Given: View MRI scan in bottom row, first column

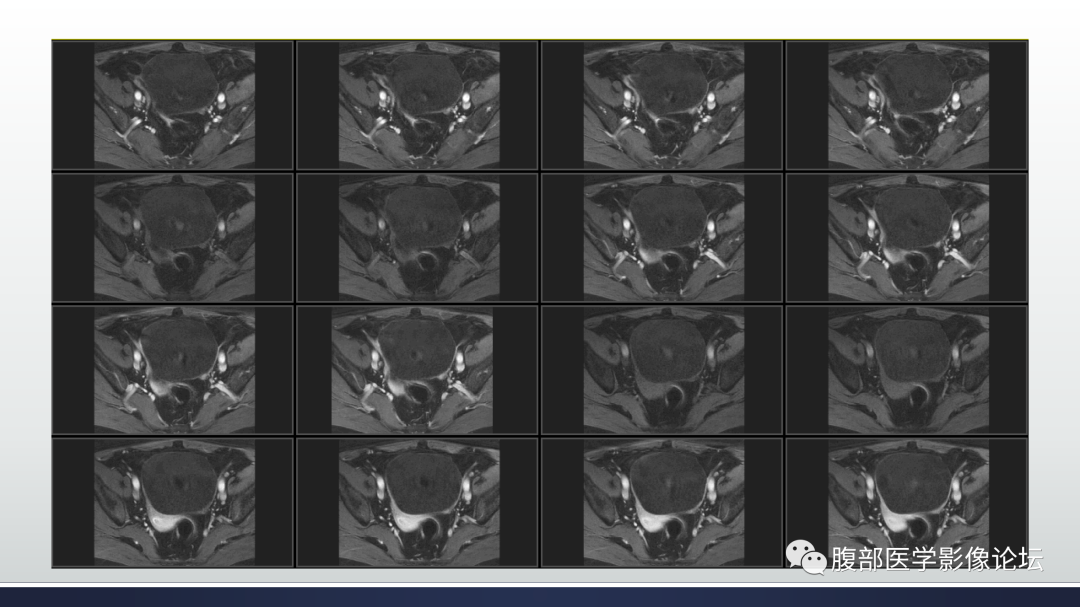Looking at the screenshot, I should (173, 502).
